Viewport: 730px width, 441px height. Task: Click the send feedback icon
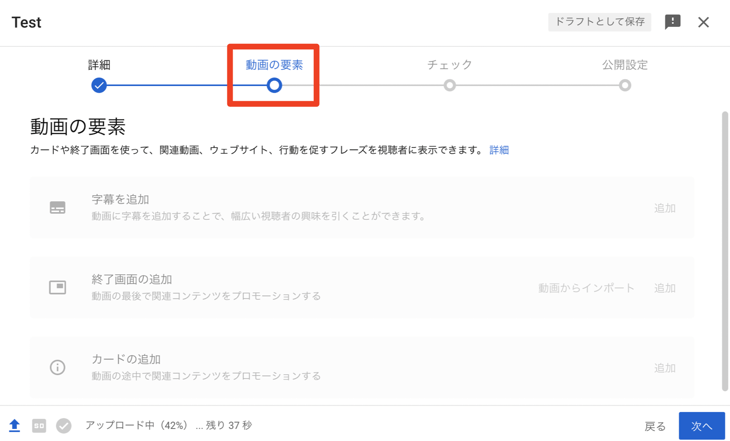click(x=672, y=22)
